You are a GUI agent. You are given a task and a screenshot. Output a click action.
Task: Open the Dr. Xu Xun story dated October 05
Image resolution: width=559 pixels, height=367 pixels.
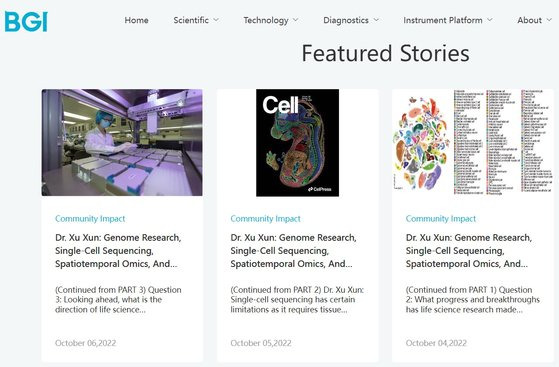293,251
